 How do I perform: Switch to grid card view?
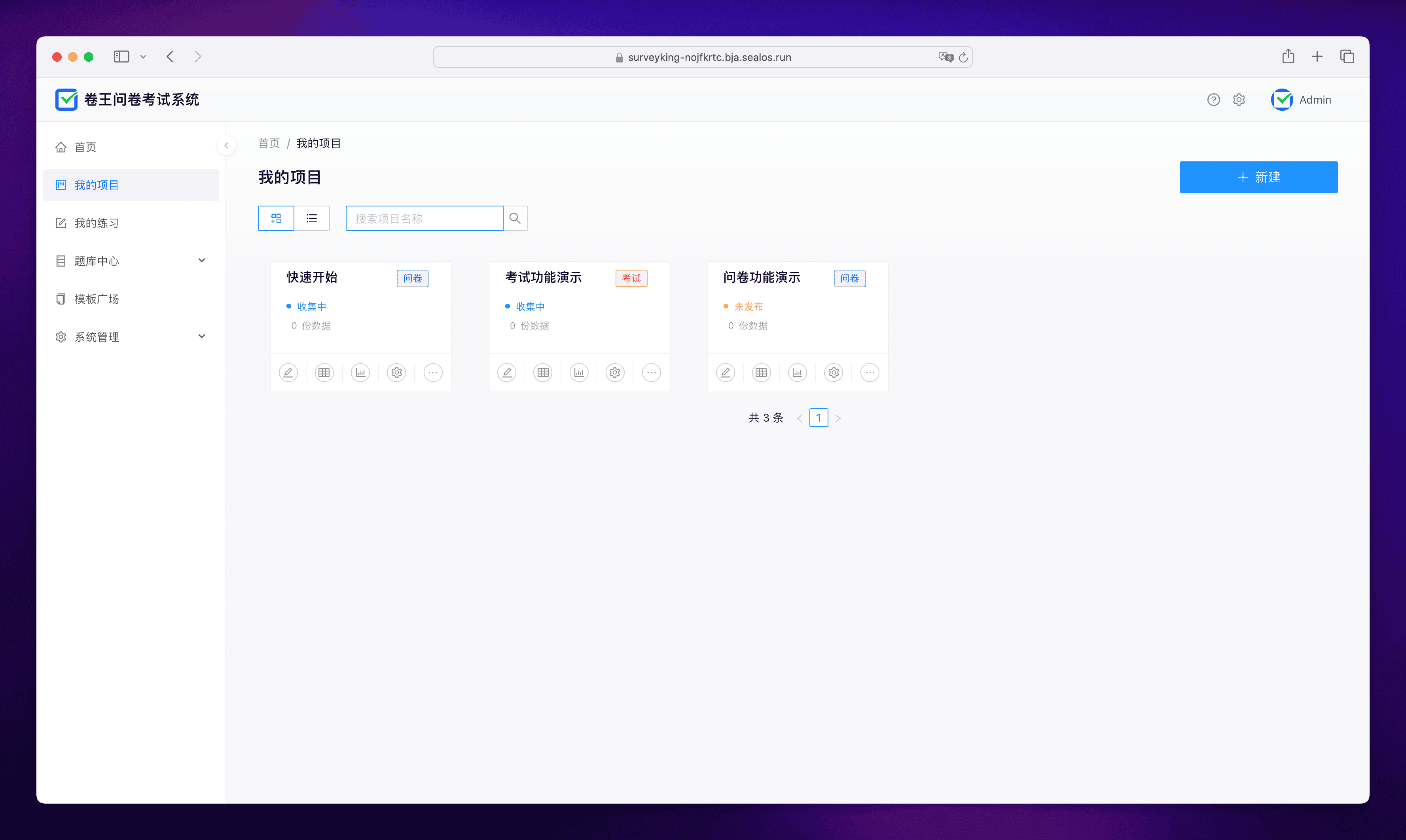click(x=276, y=218)
